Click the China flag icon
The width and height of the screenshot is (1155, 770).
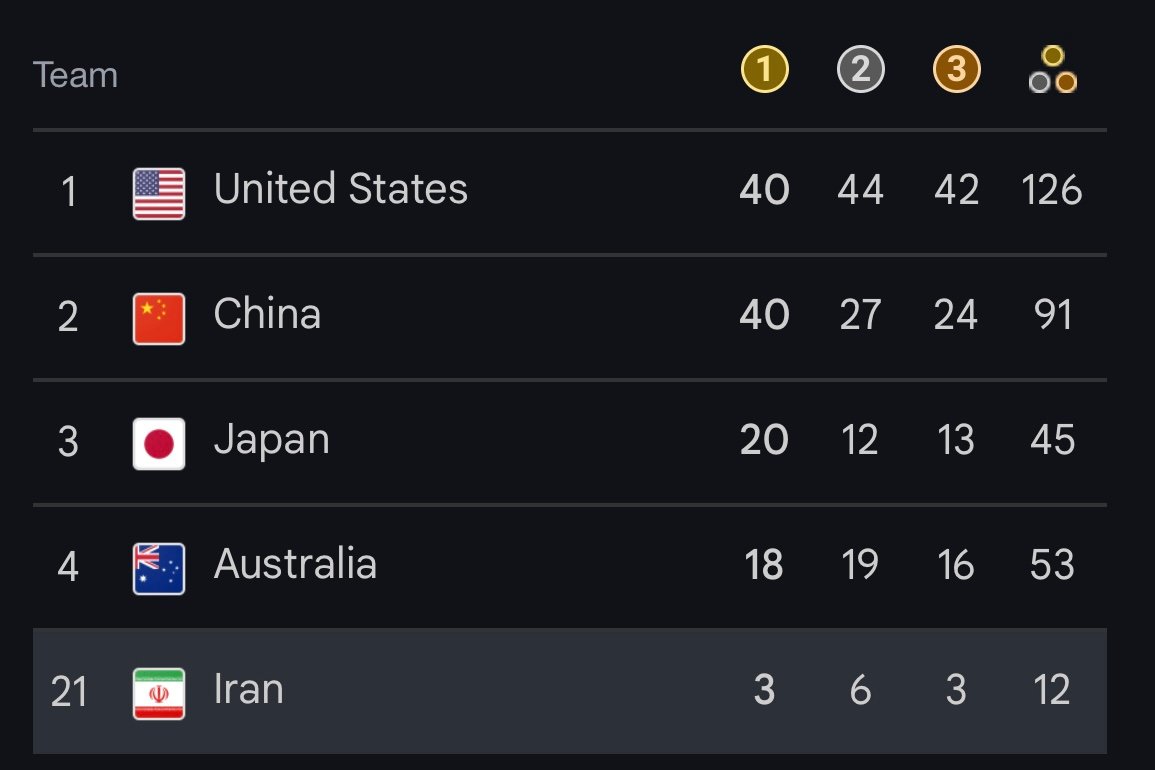[x=158, y=318]
